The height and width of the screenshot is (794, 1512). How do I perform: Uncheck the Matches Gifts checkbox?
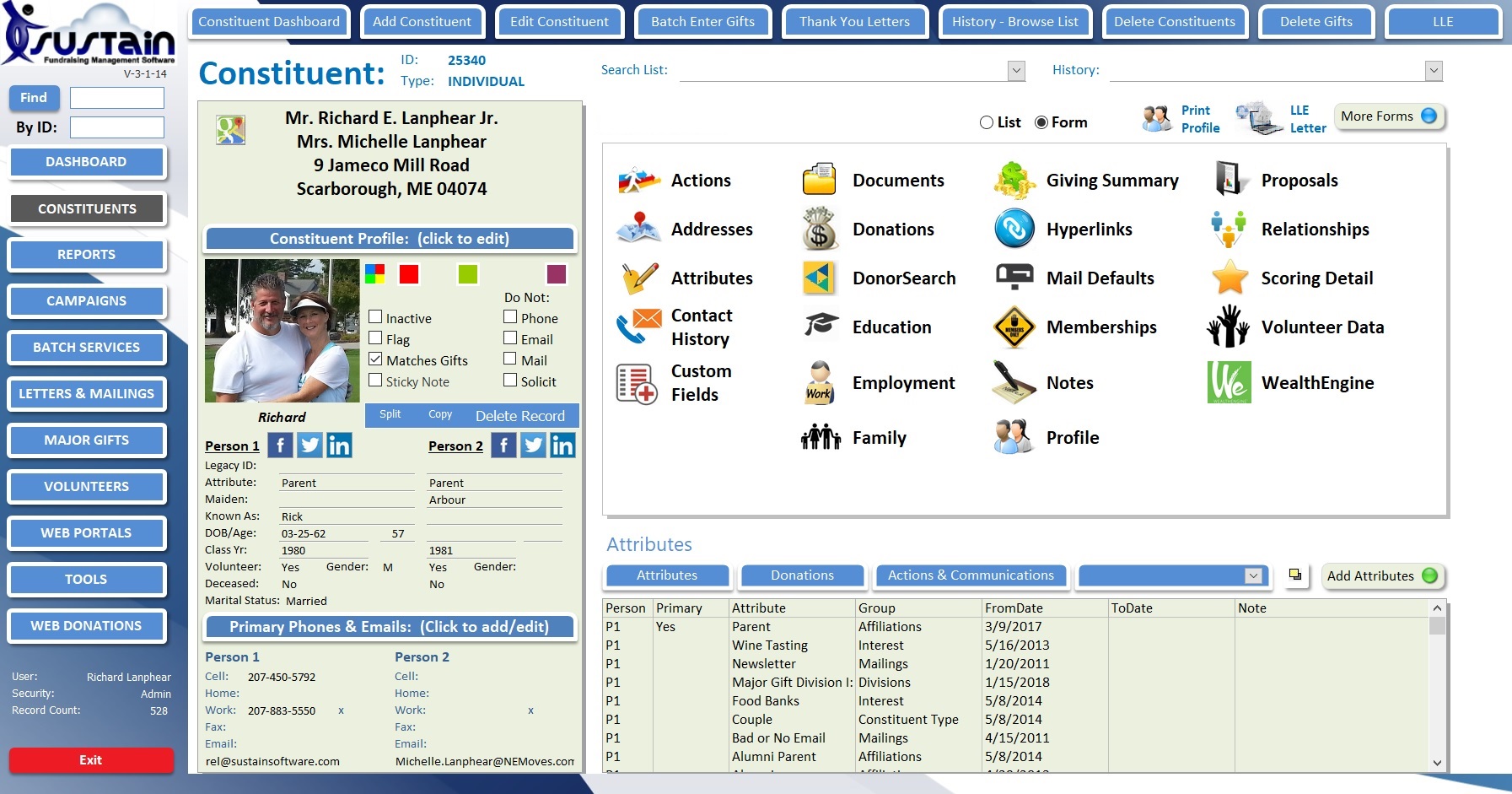(376, 359)
